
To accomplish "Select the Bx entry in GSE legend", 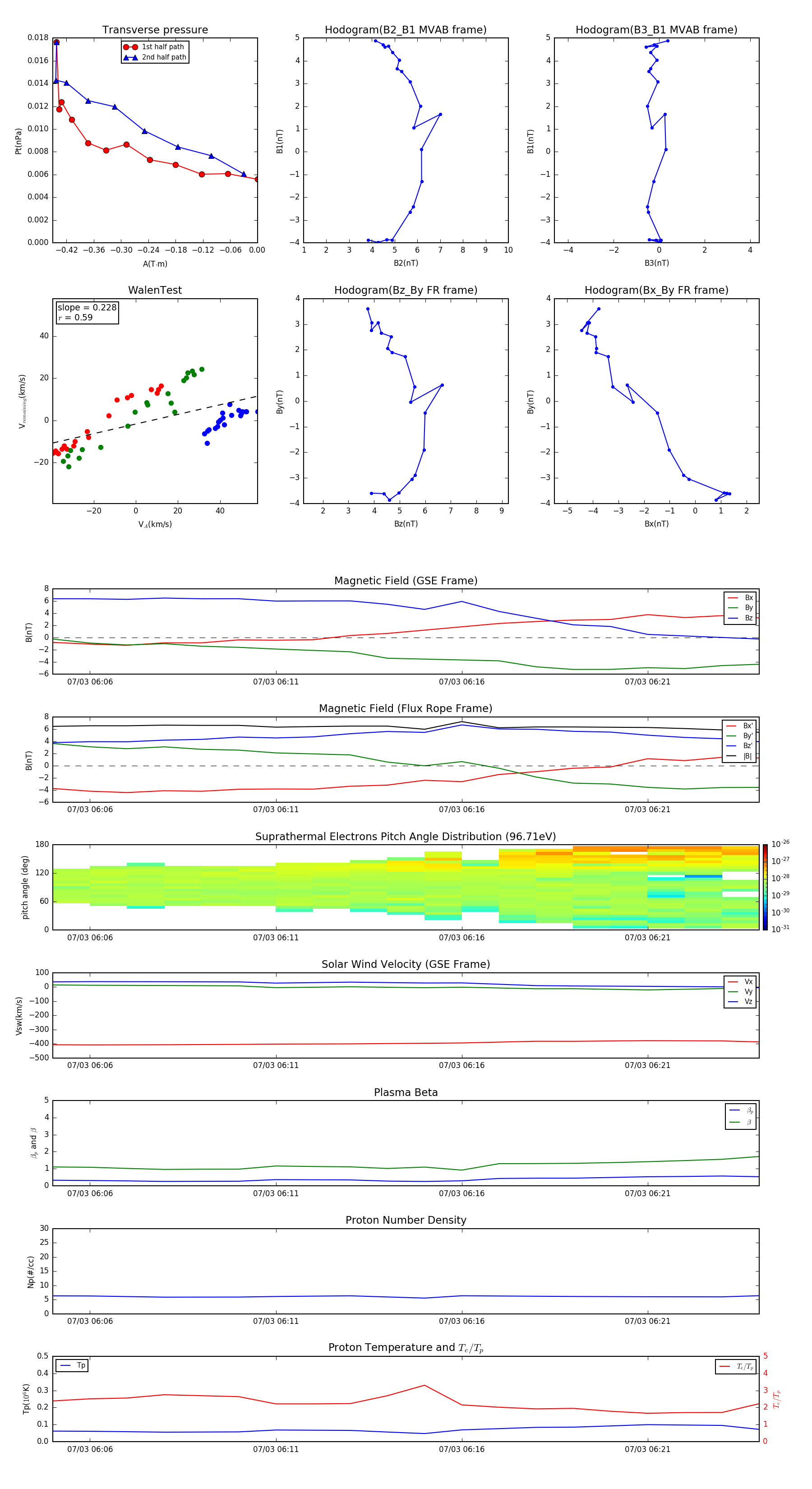I will (x=741, y=598).
